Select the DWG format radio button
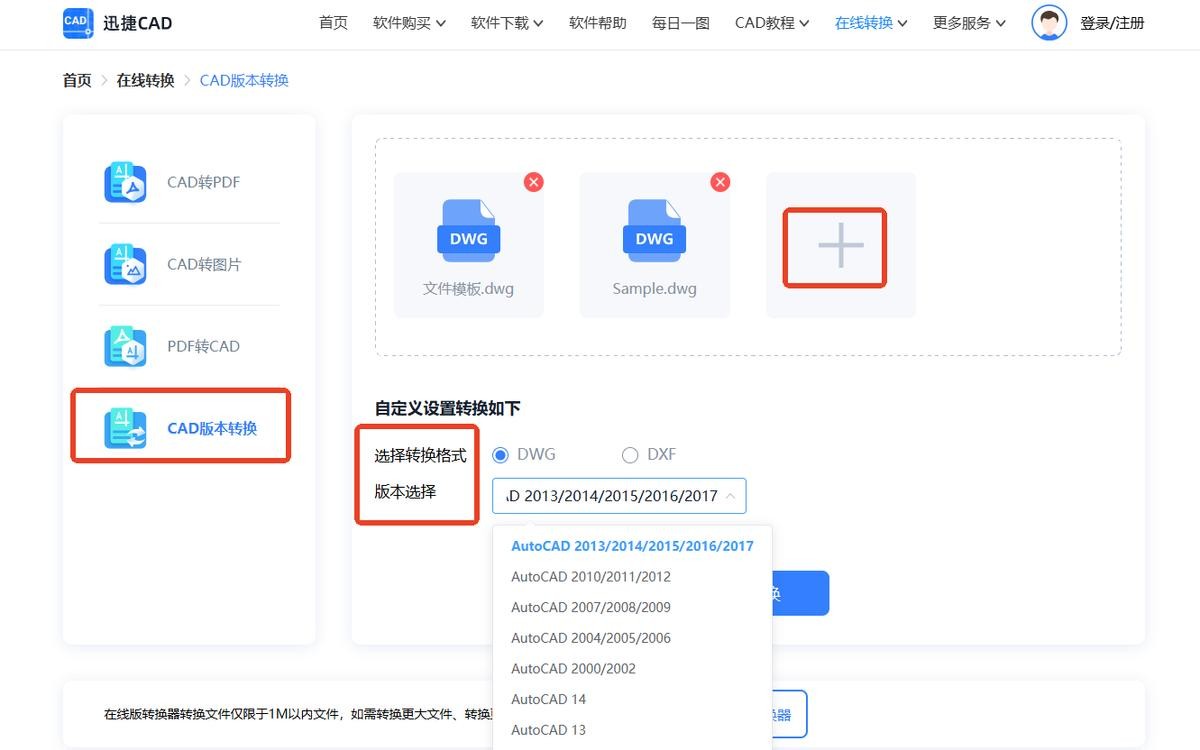1200x750 pixels. [x=501, y=455]
